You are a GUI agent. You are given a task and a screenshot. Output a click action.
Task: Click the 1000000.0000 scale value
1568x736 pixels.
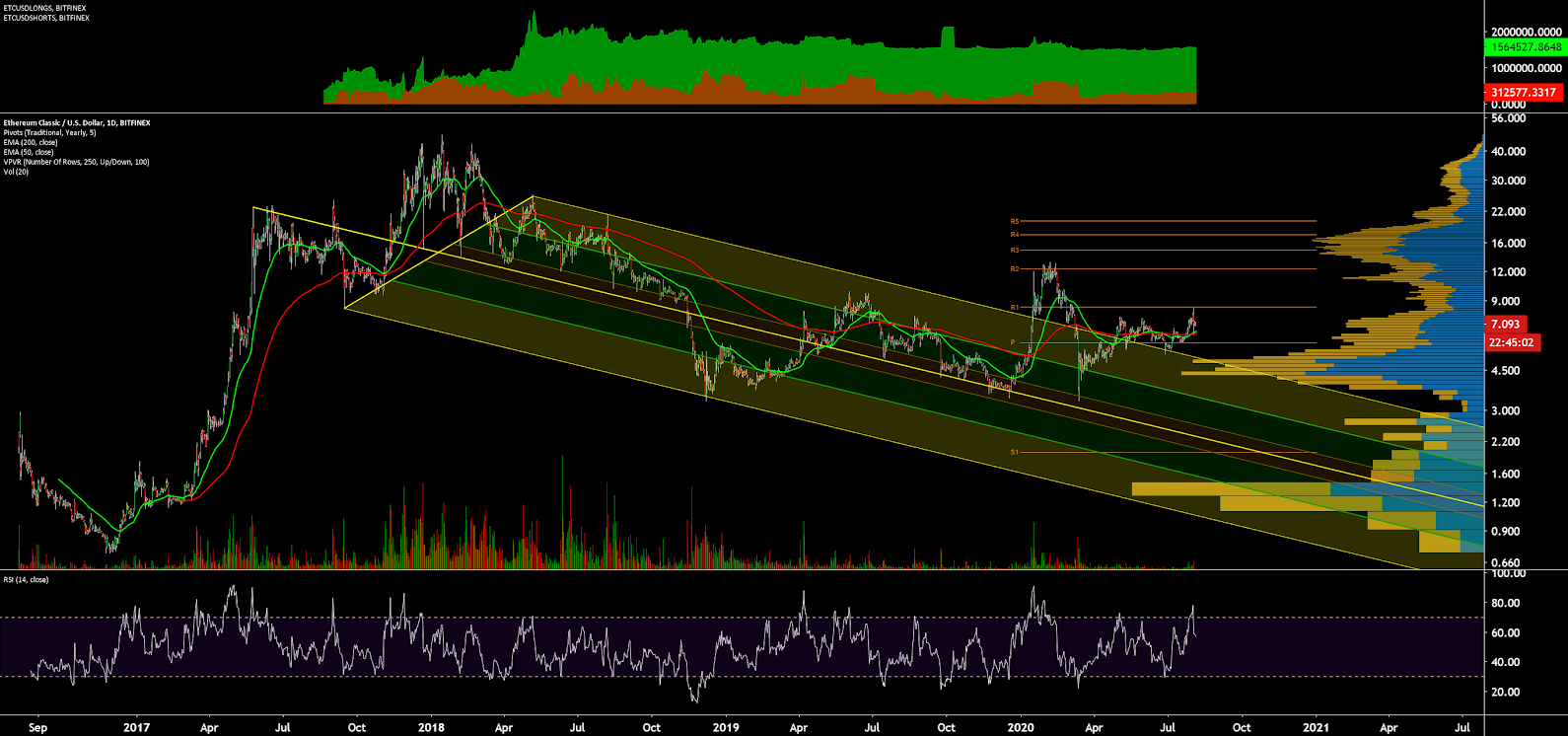coord(1527,68)
